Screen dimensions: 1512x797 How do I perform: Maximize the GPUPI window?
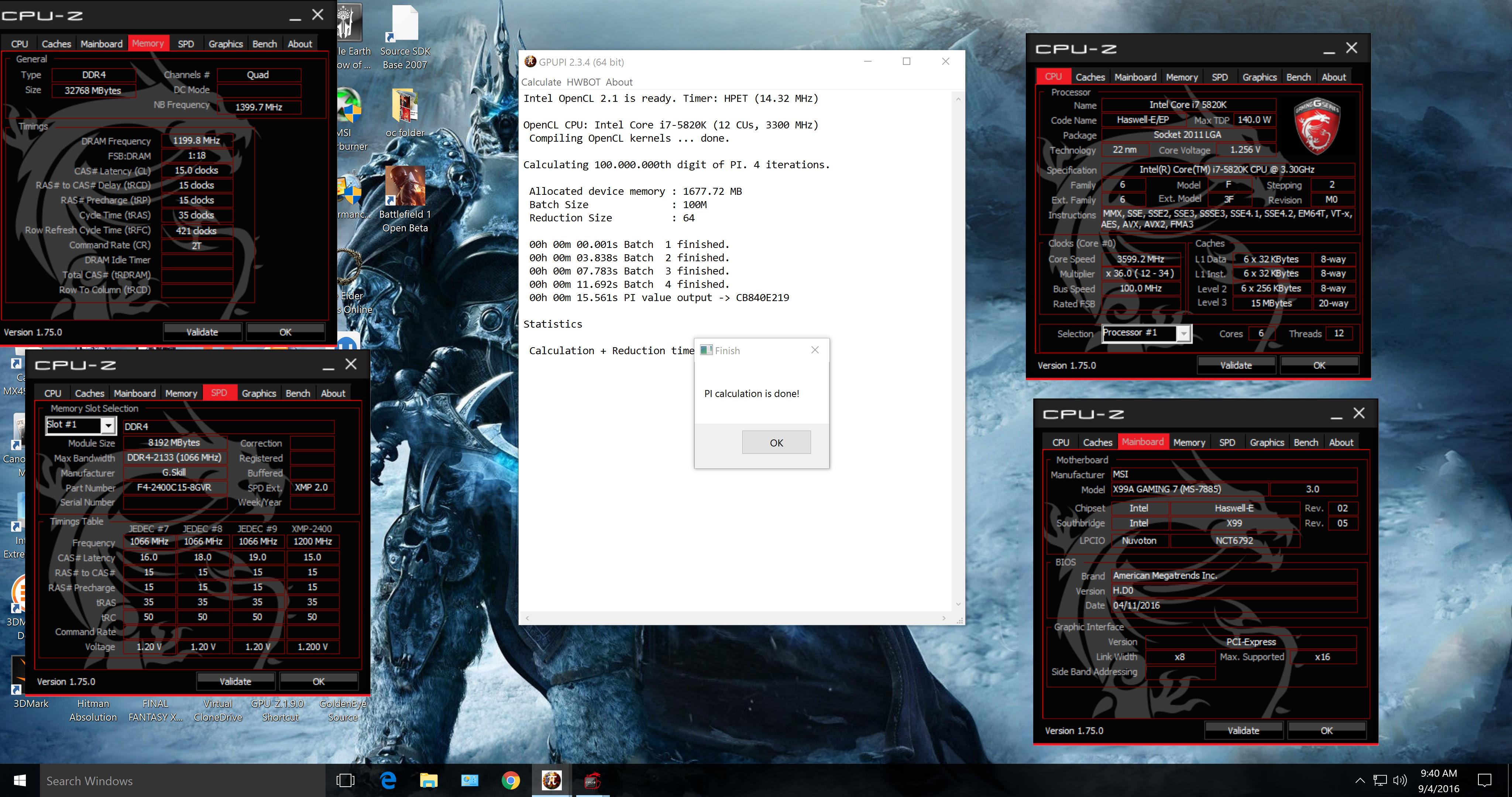point(906,61)
